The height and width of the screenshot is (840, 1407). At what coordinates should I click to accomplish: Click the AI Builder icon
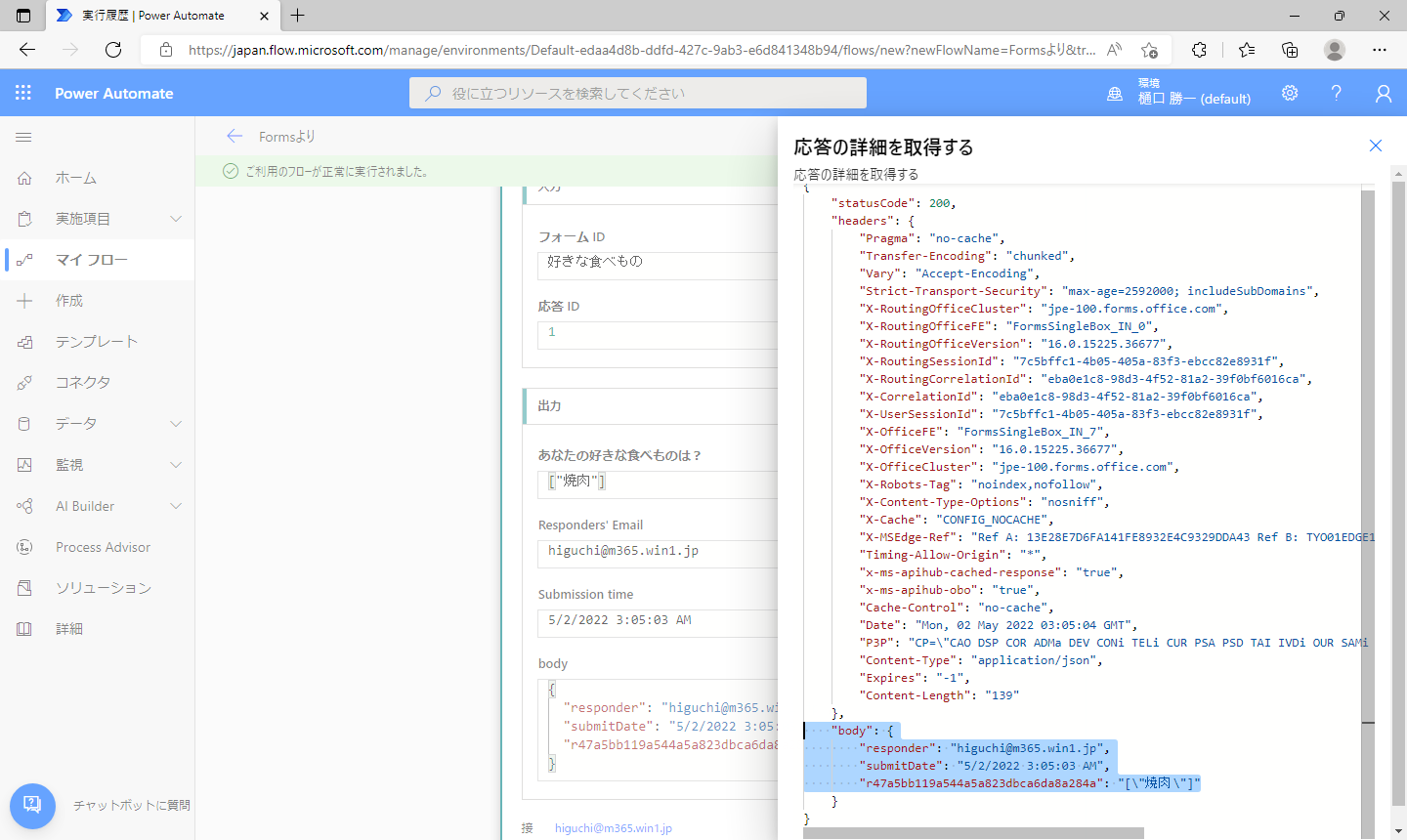coord(24,506)
